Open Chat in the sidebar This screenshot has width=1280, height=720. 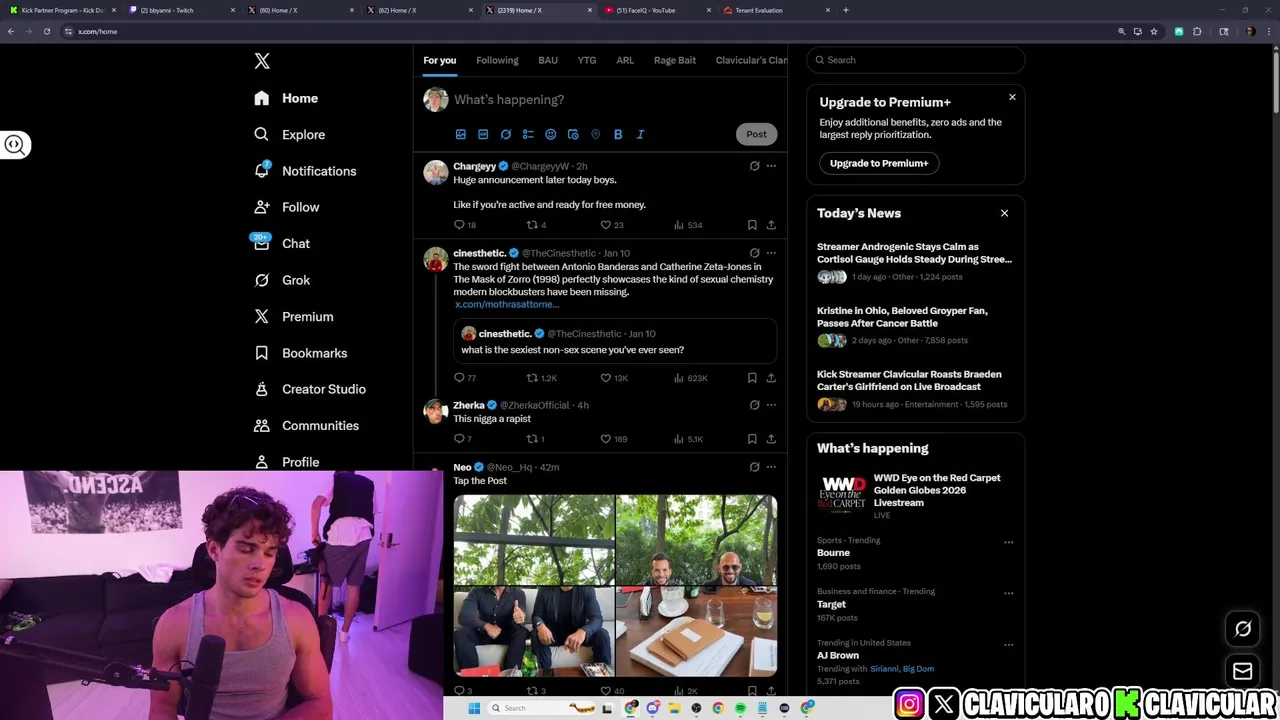tap(281, 243)
